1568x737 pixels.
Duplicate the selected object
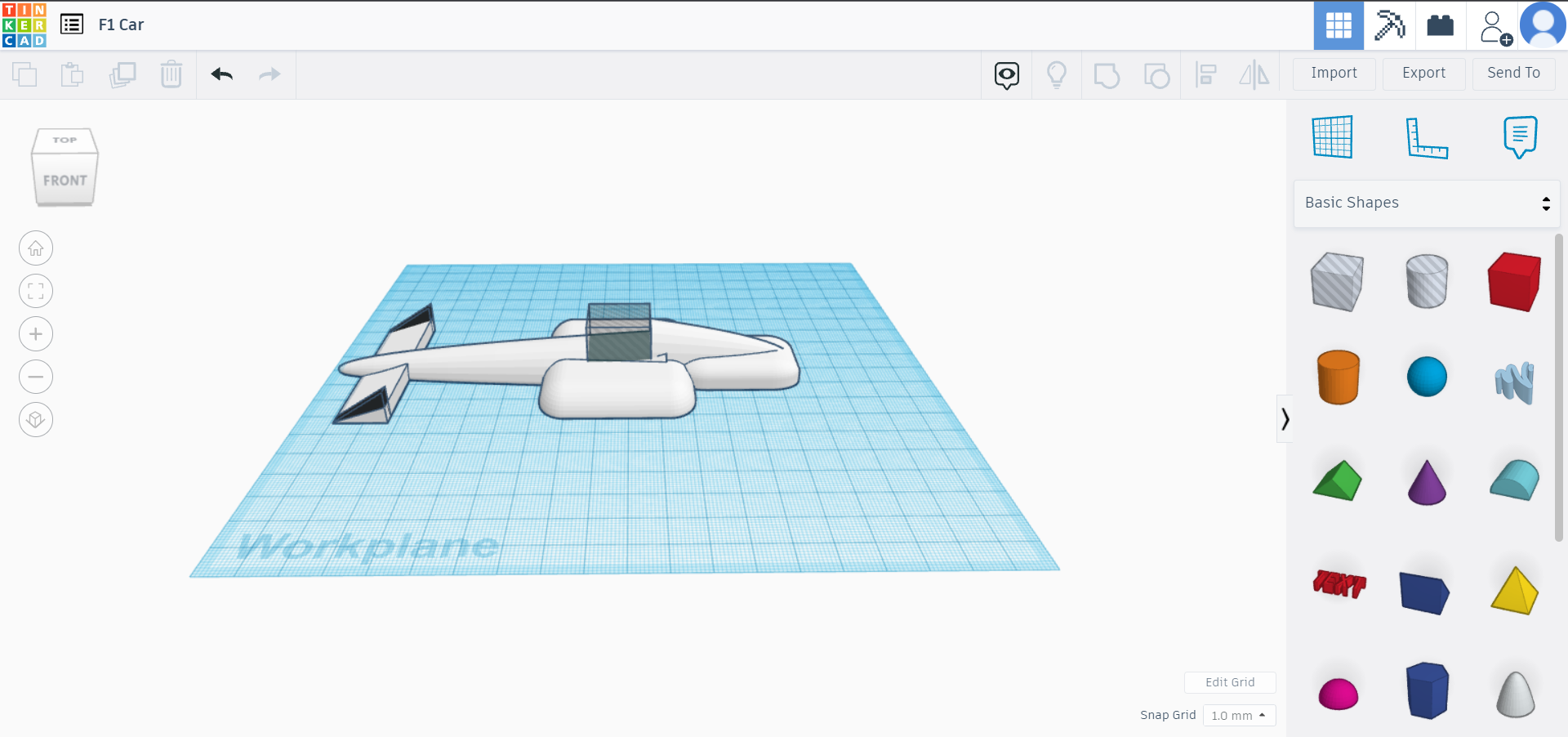[122, 74]
